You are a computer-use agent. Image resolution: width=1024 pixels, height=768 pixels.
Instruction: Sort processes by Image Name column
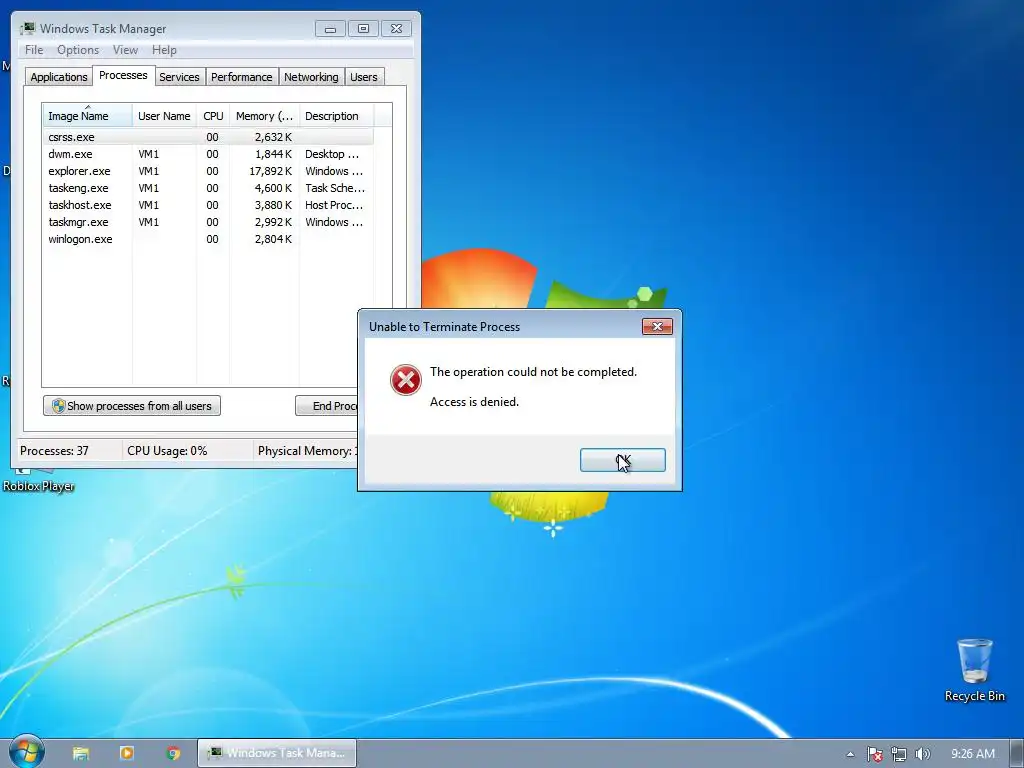88,116
